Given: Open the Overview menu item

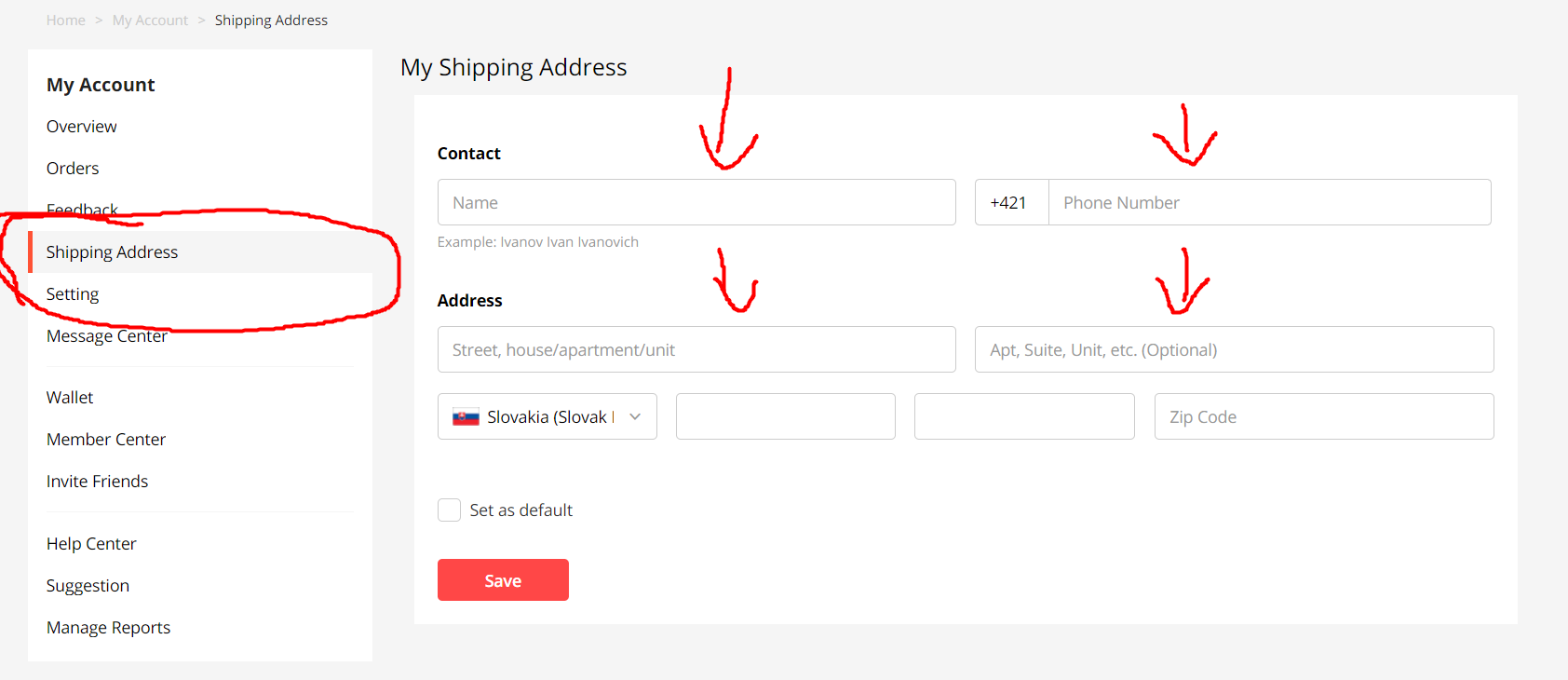Looking at the screenshot, I should point(82,127).
